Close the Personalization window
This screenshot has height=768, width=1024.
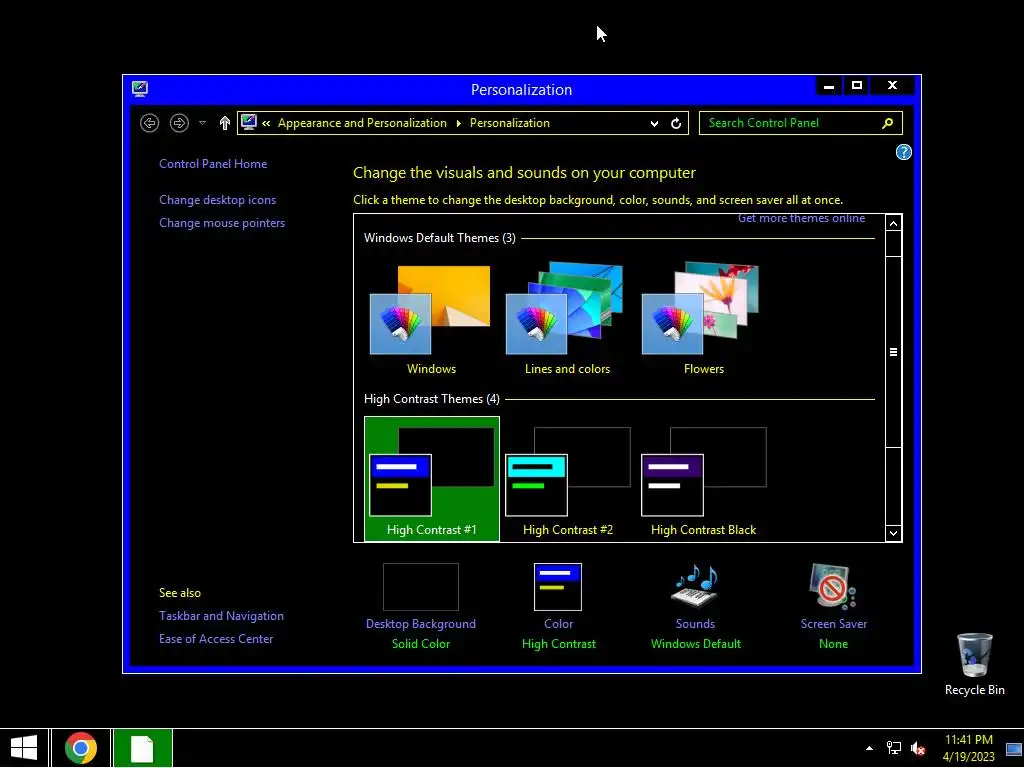(892, 86)
